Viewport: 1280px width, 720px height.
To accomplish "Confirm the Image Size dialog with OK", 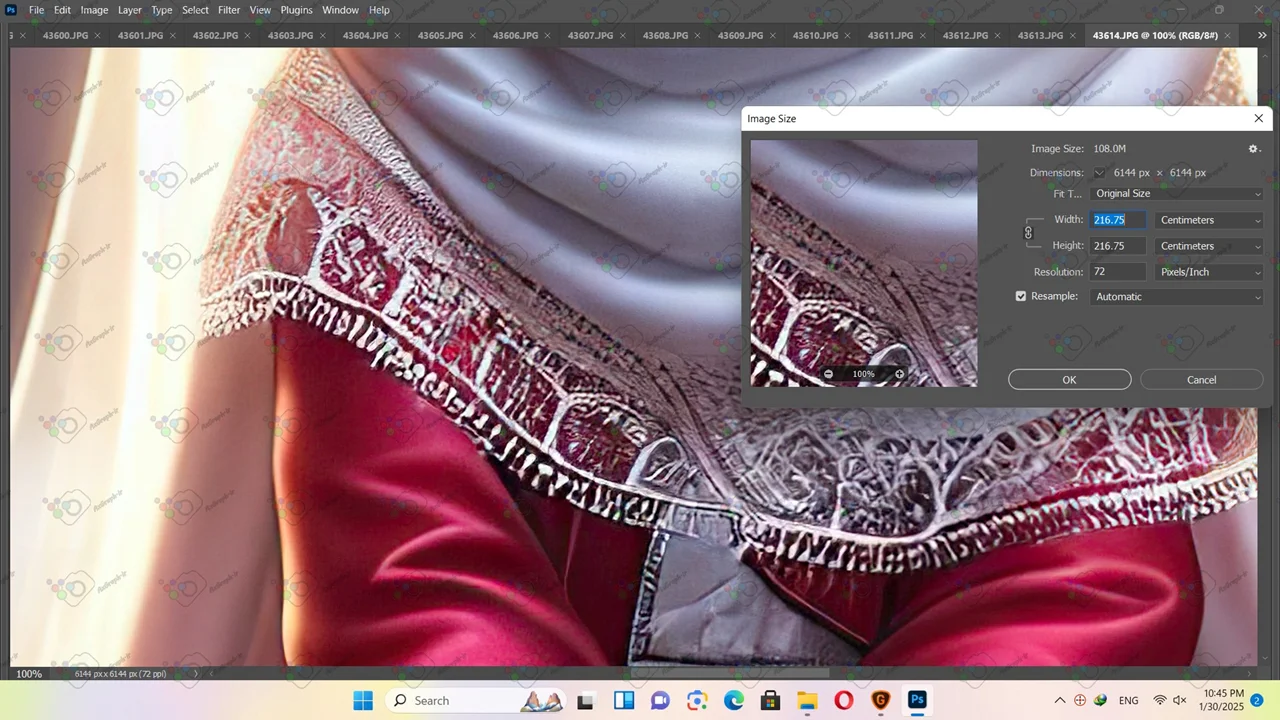I will [1069, 380].
